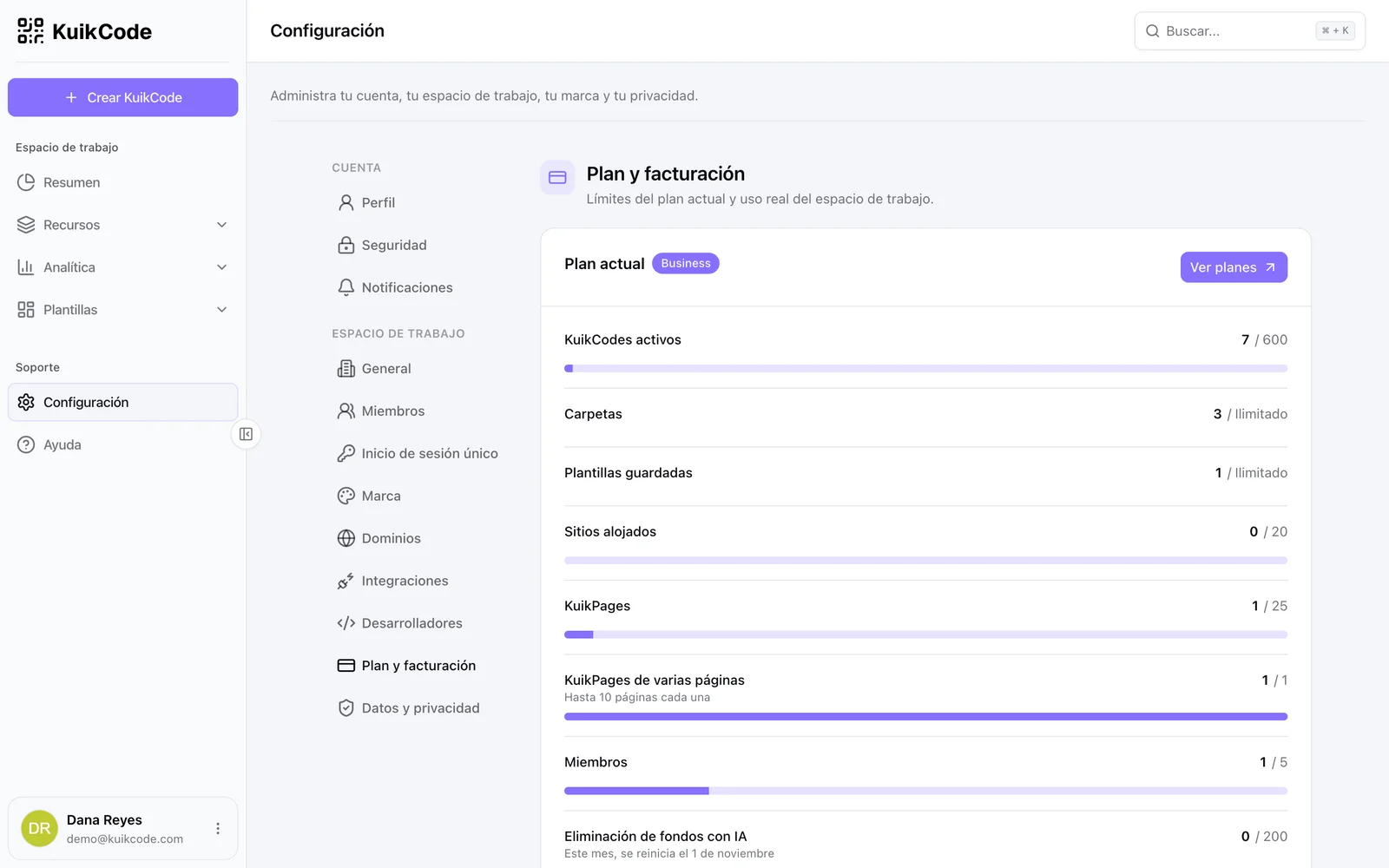Click the Configuración gear icon
This screenshot has width=1389, height=868.
(x=26, y=402)
